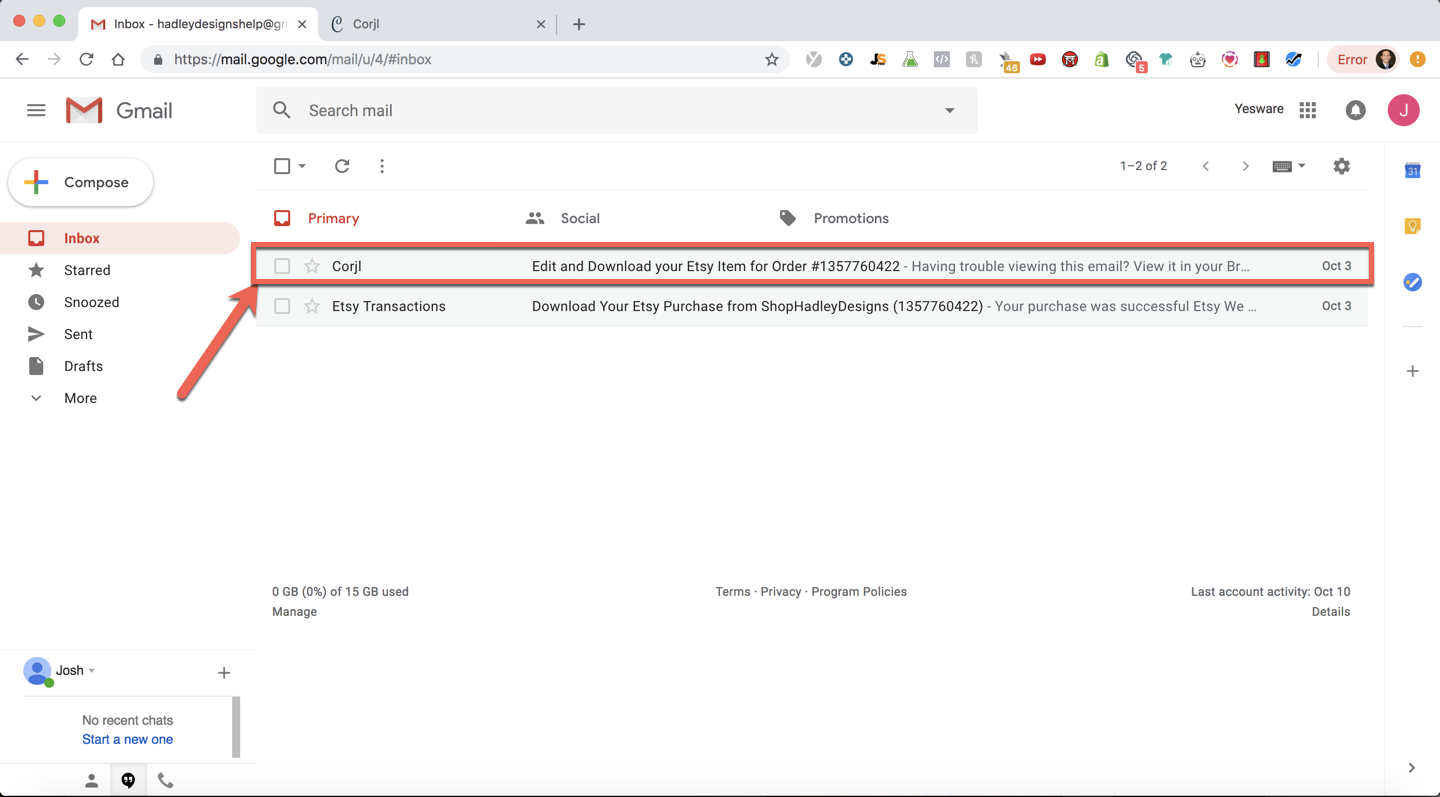1440x797 pixels.
Task: Open the Keep side panel icon
Action: click(1412, 226)
